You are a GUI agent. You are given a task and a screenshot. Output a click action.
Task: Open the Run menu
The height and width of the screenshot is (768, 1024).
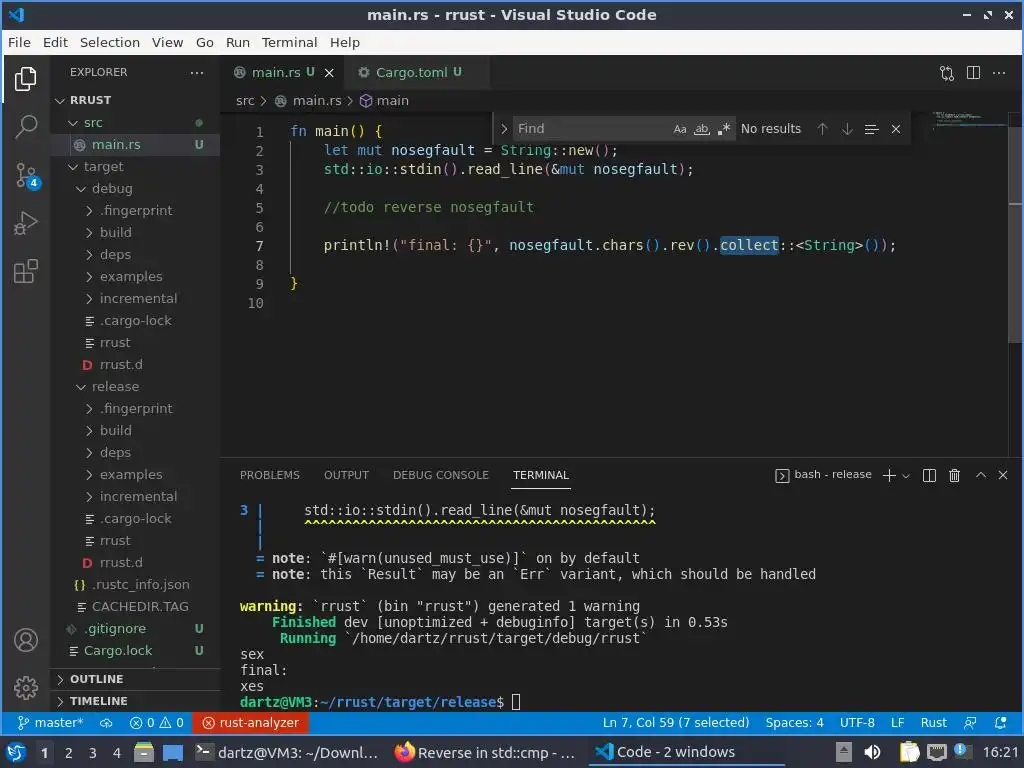click(238, 42)
